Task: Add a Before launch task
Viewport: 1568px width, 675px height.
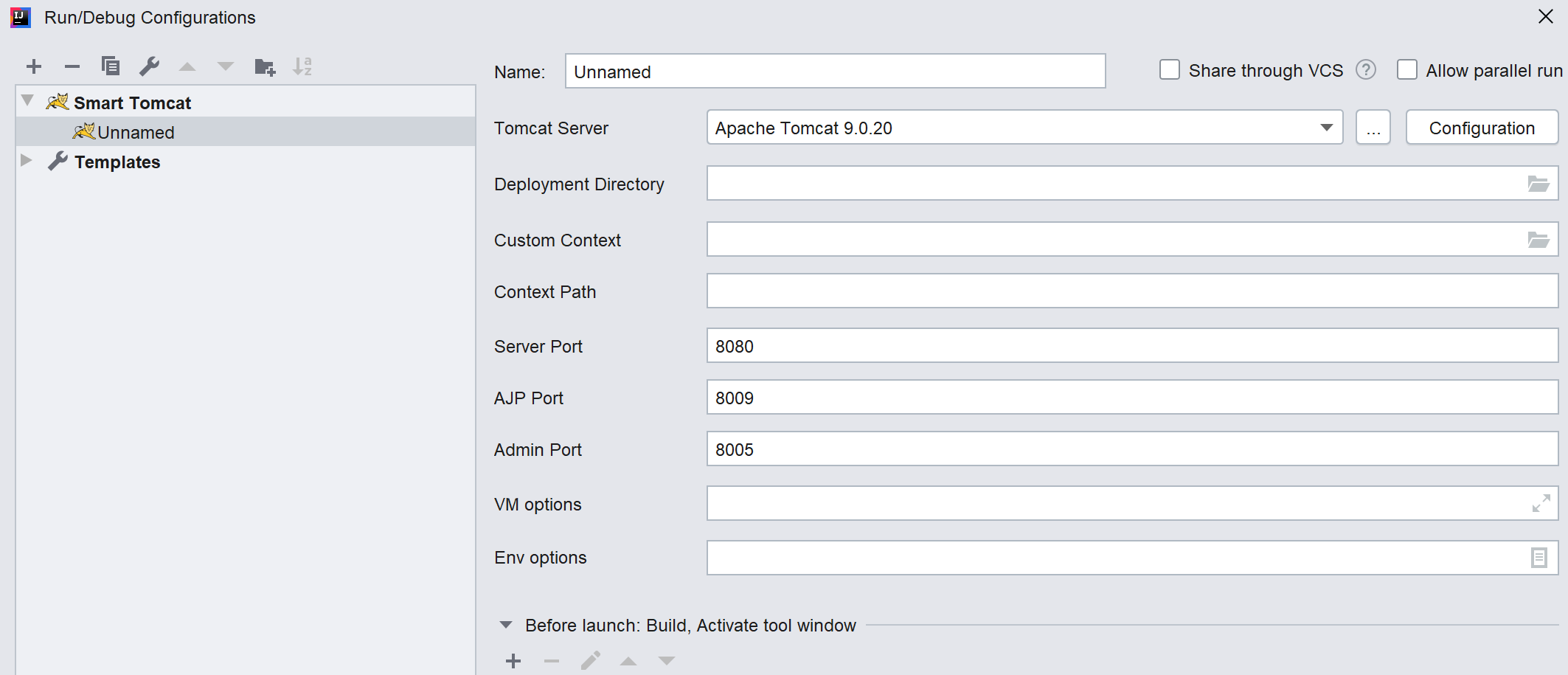Action: [x=513, y=661]
